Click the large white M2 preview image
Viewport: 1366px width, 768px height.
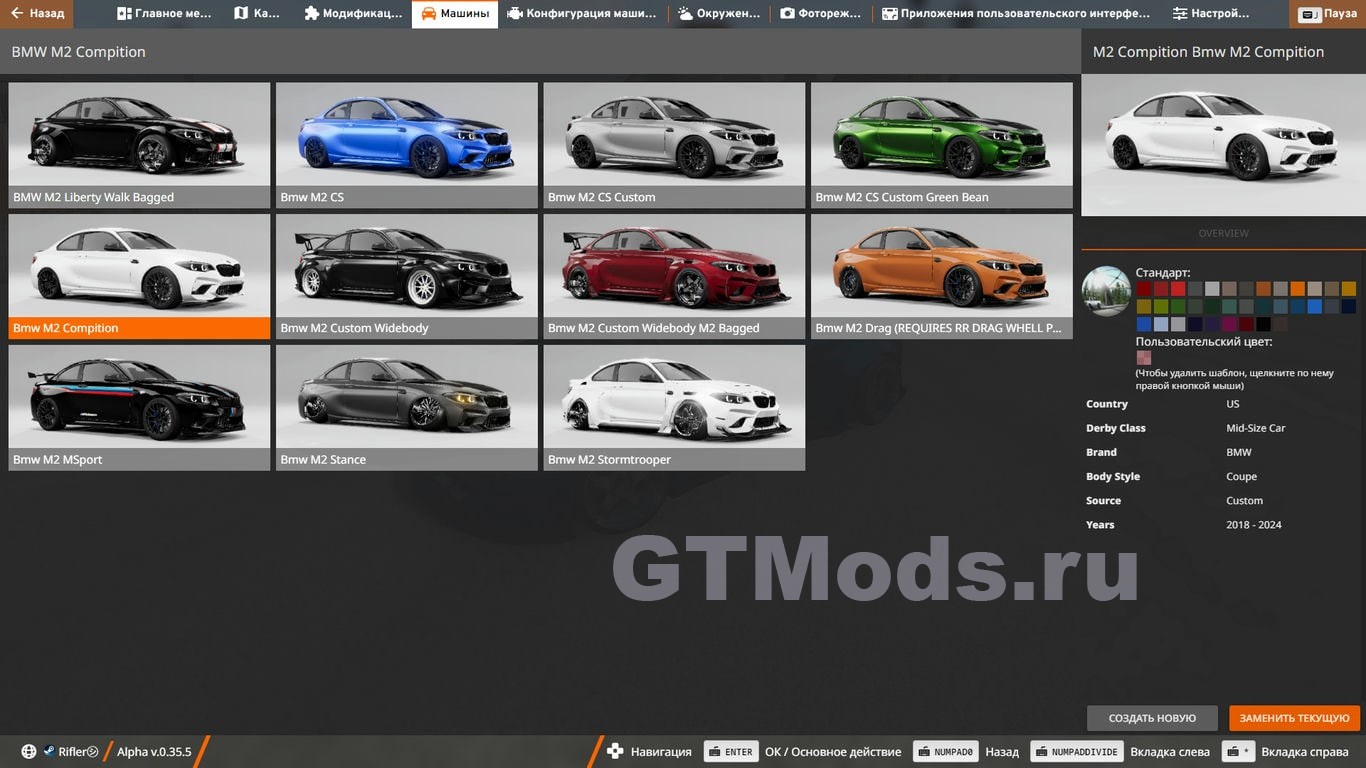click(1223, 145)
